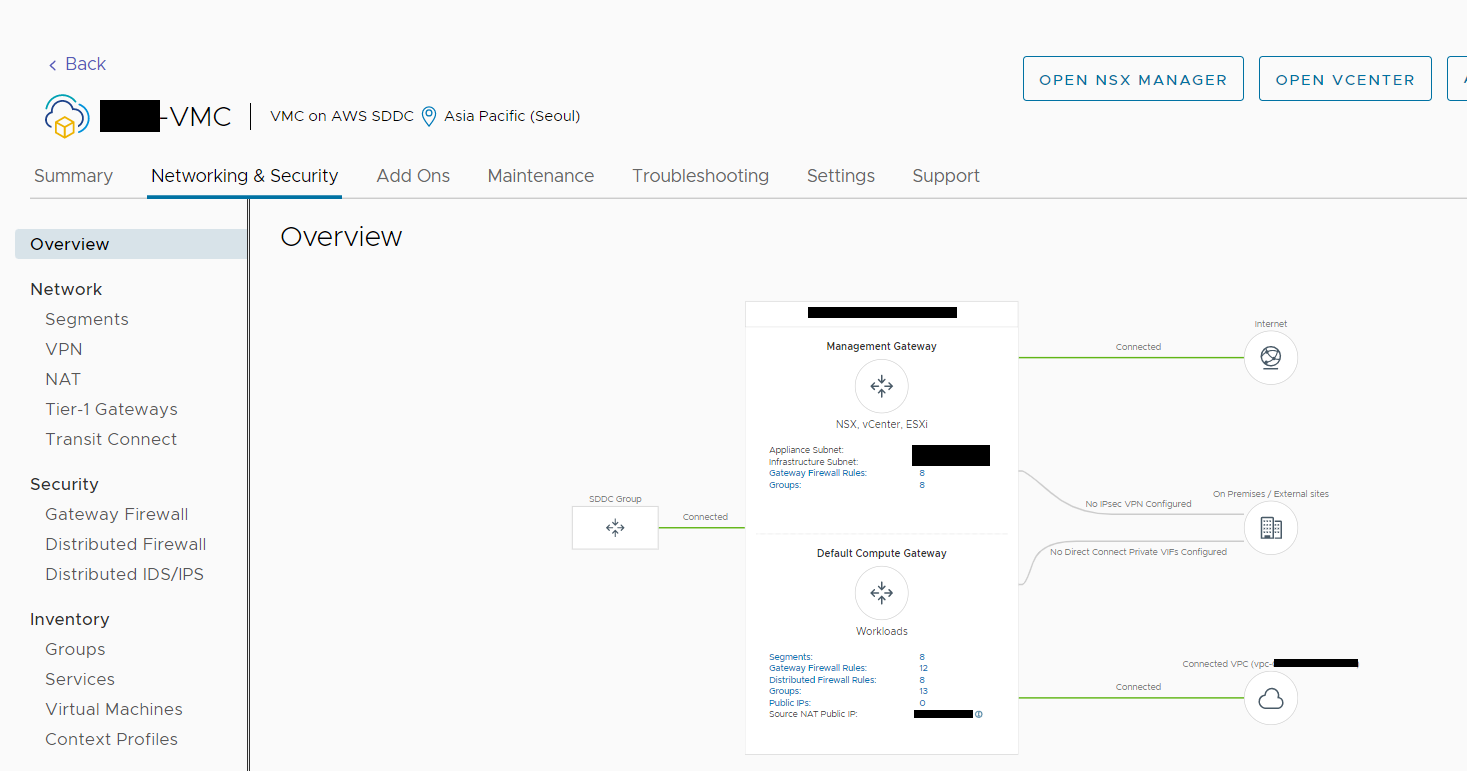Click the Infrastructure Subnet label
Screen dimensions: 1467x771
tap(813, 462)
